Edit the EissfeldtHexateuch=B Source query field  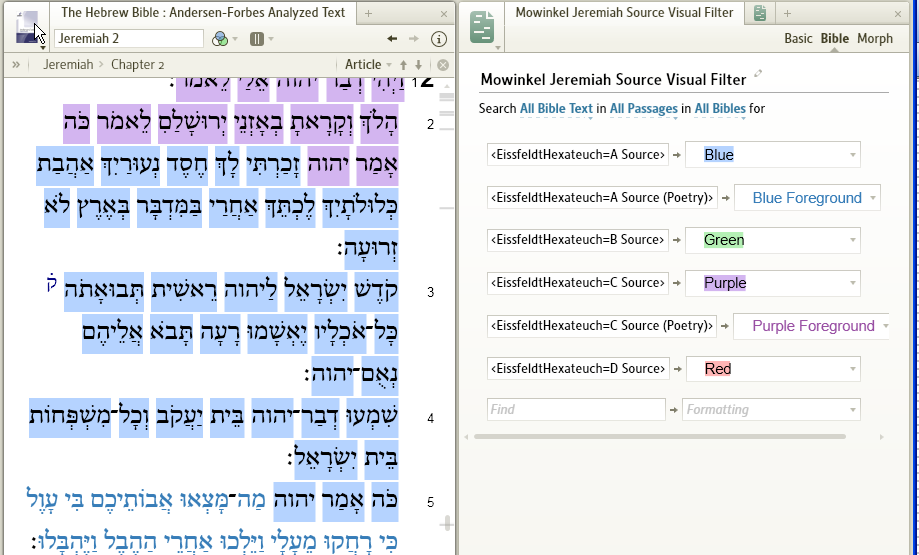pos(578,240)
